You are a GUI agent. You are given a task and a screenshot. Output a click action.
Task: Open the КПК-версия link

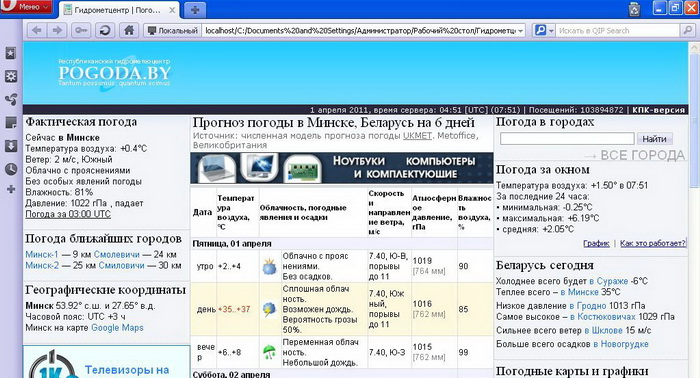click(658, 110)
